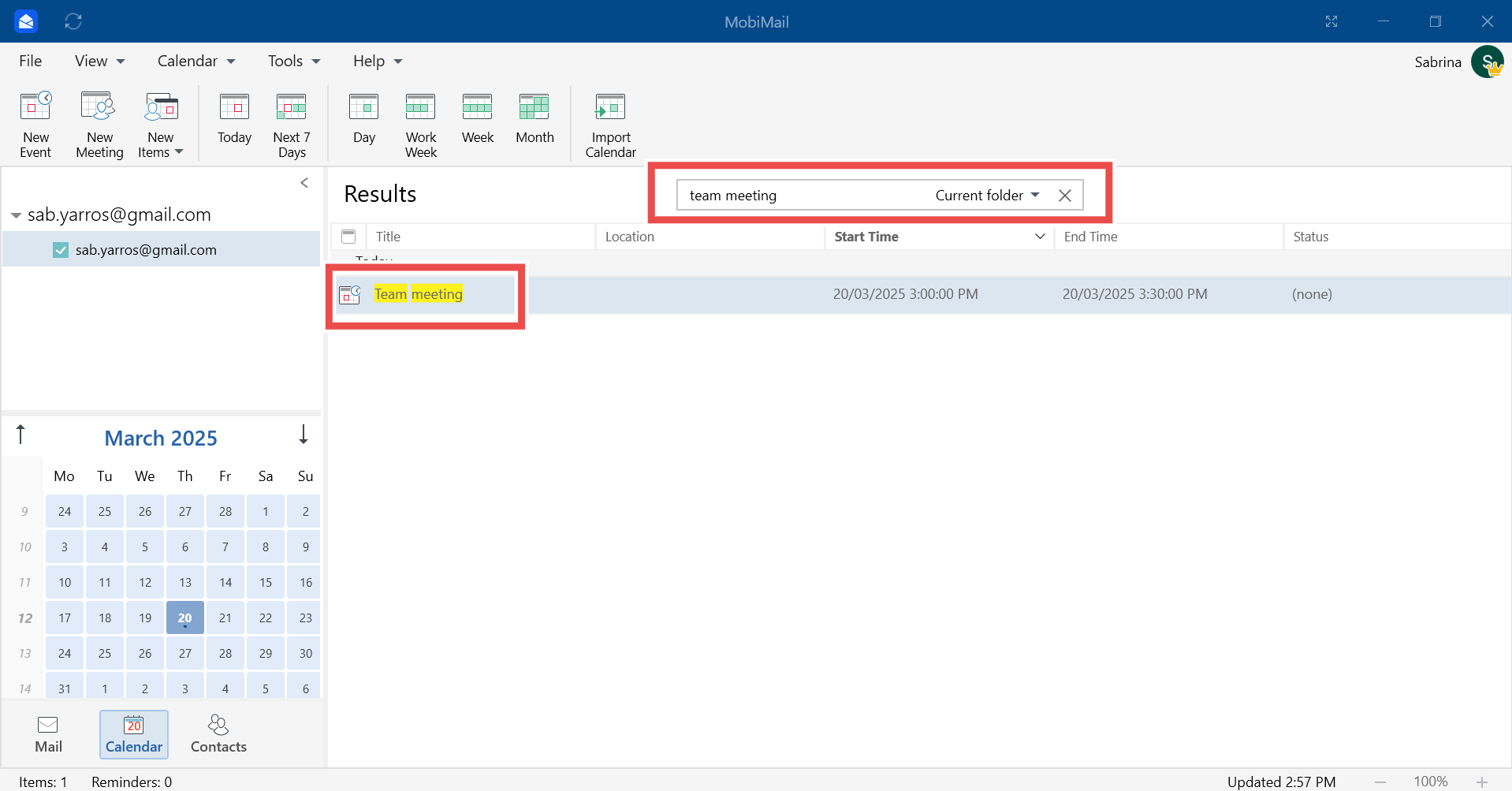Switch to Mail view
This screenshot has width=1512, height=791.
click(x=48, y=734)
